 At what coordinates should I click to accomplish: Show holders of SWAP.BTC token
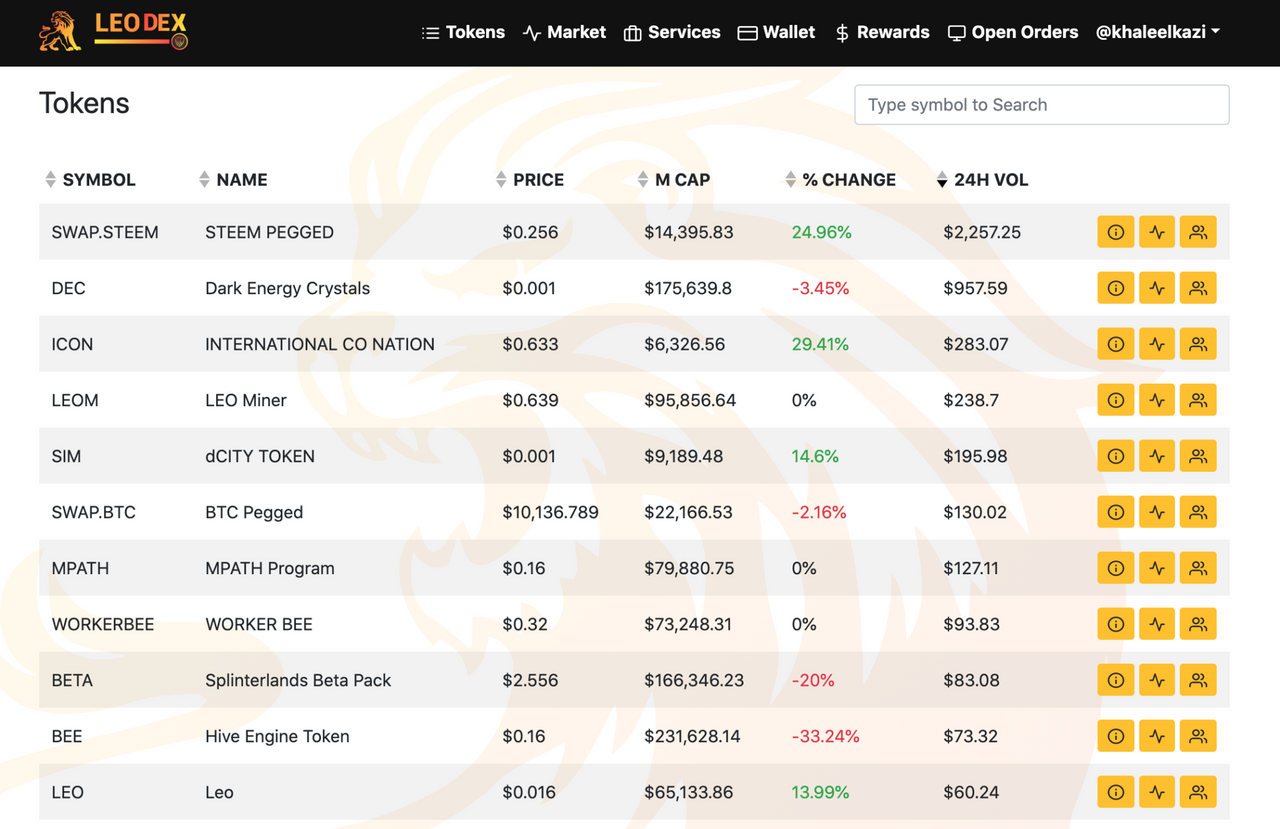pos(1198,512)
